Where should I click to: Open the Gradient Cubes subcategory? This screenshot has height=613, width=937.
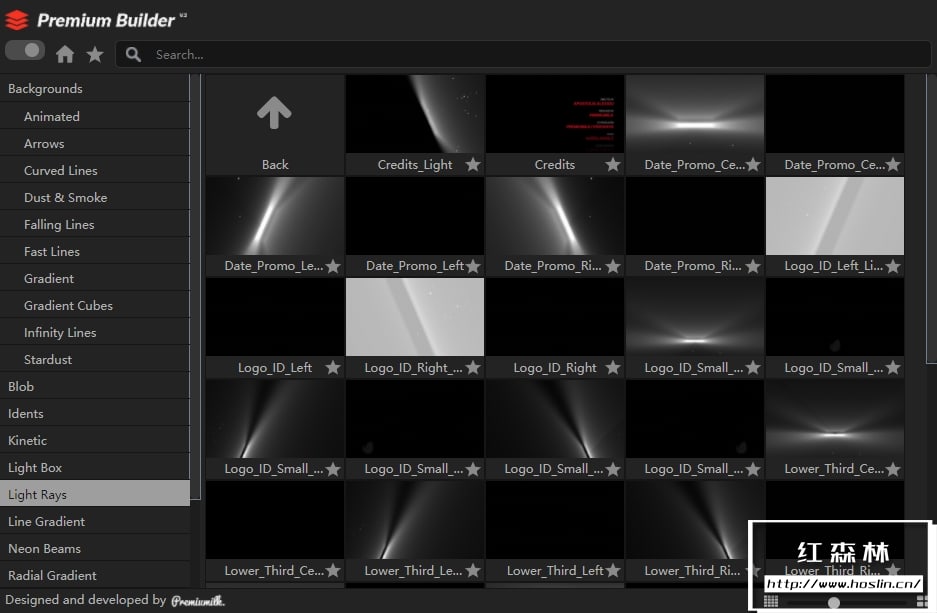95,305
